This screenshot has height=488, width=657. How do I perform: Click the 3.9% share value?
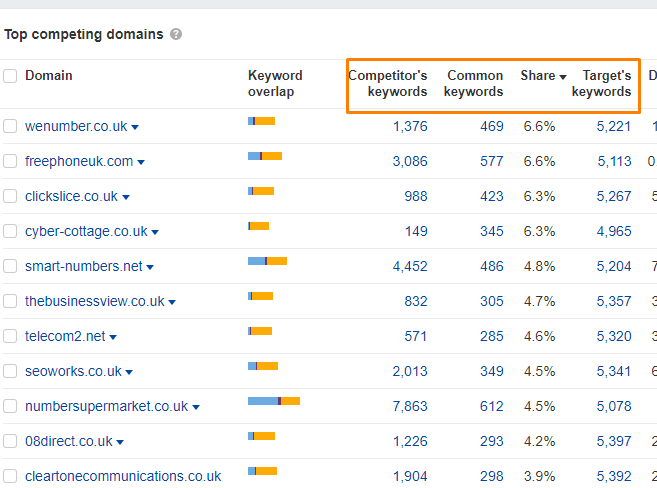click(539, 476)
